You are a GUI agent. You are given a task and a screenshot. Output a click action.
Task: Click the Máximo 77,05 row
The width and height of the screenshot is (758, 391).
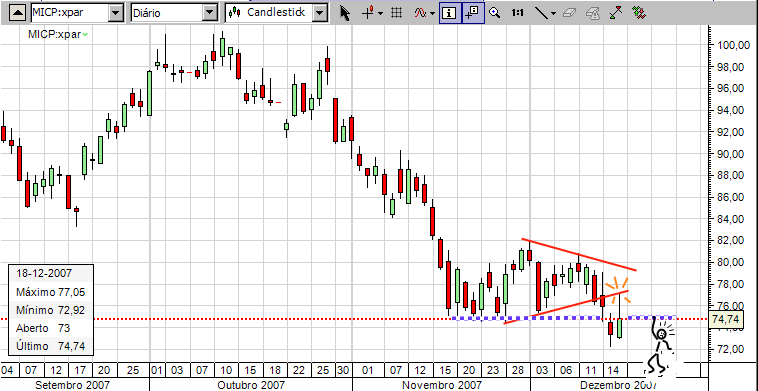coord(51,292)
